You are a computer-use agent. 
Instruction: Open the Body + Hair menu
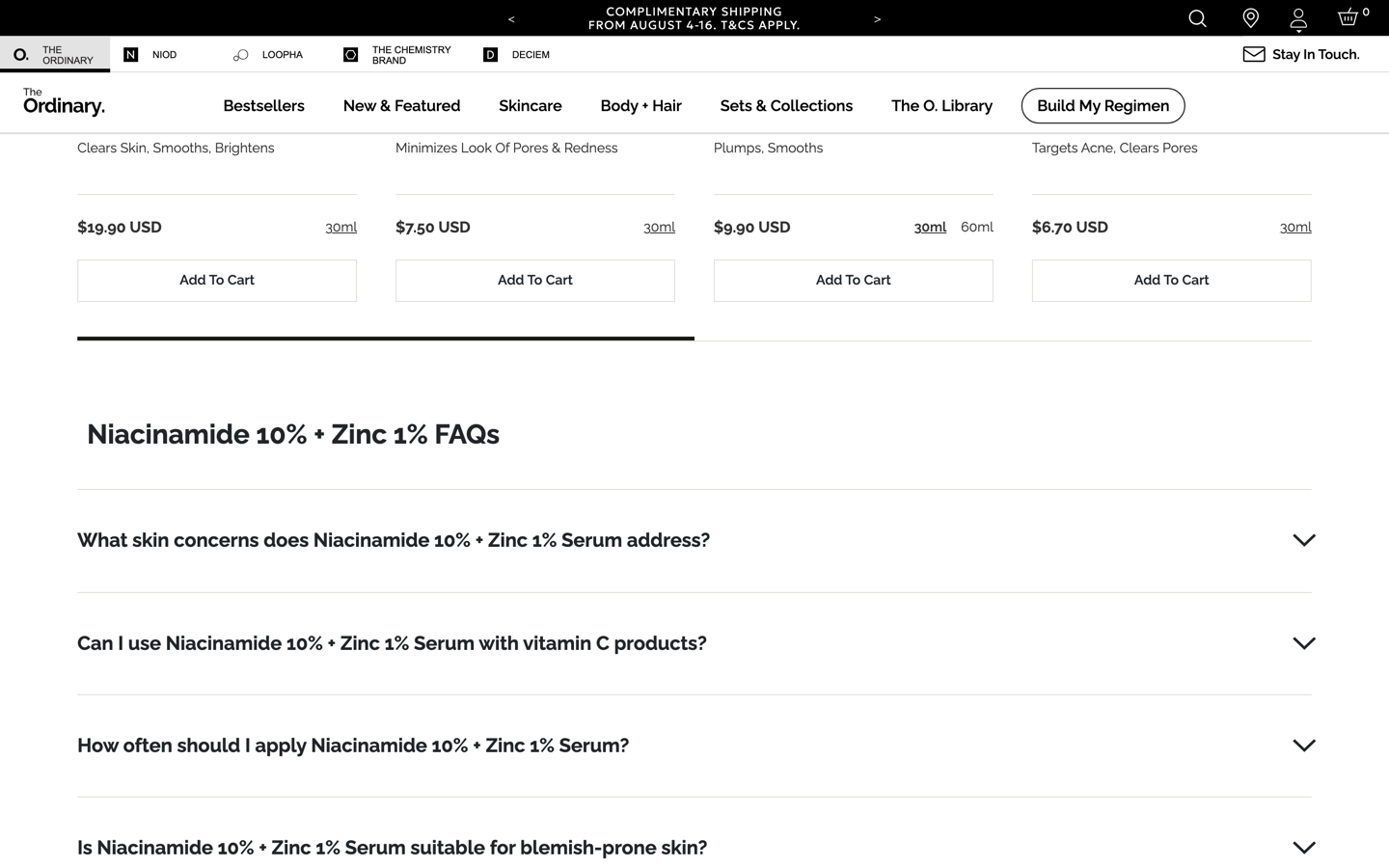tap(640, 106)
